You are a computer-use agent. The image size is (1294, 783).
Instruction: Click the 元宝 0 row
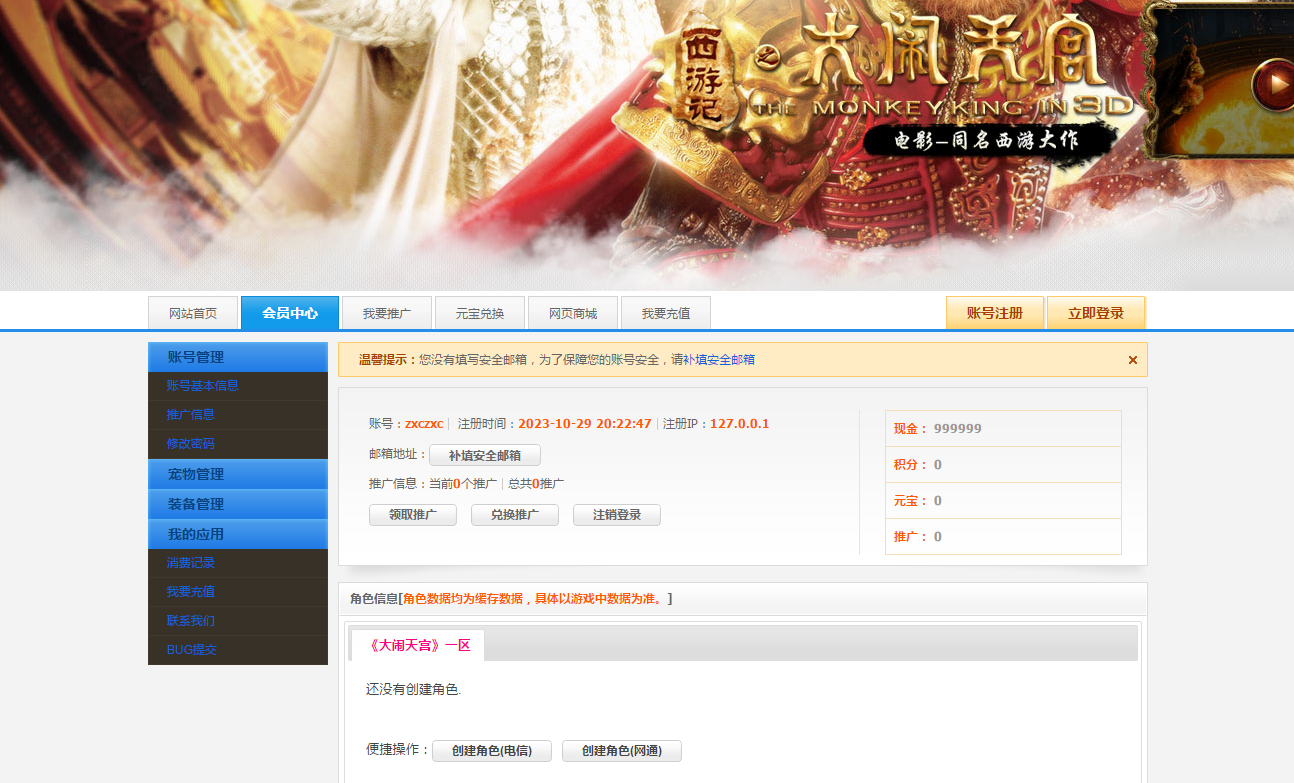1003,500
